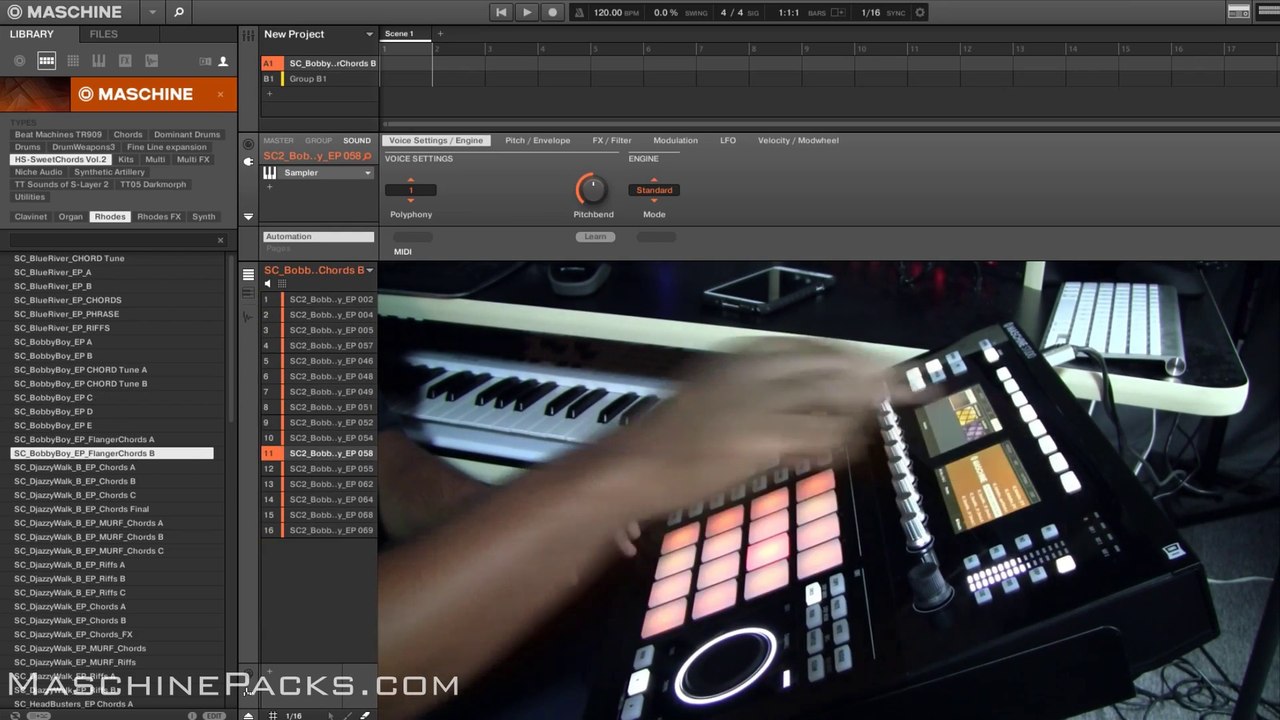Toggle the factory content icon in browser
This screenshot has width=1280, height=720.
click(x=205, y=61)
